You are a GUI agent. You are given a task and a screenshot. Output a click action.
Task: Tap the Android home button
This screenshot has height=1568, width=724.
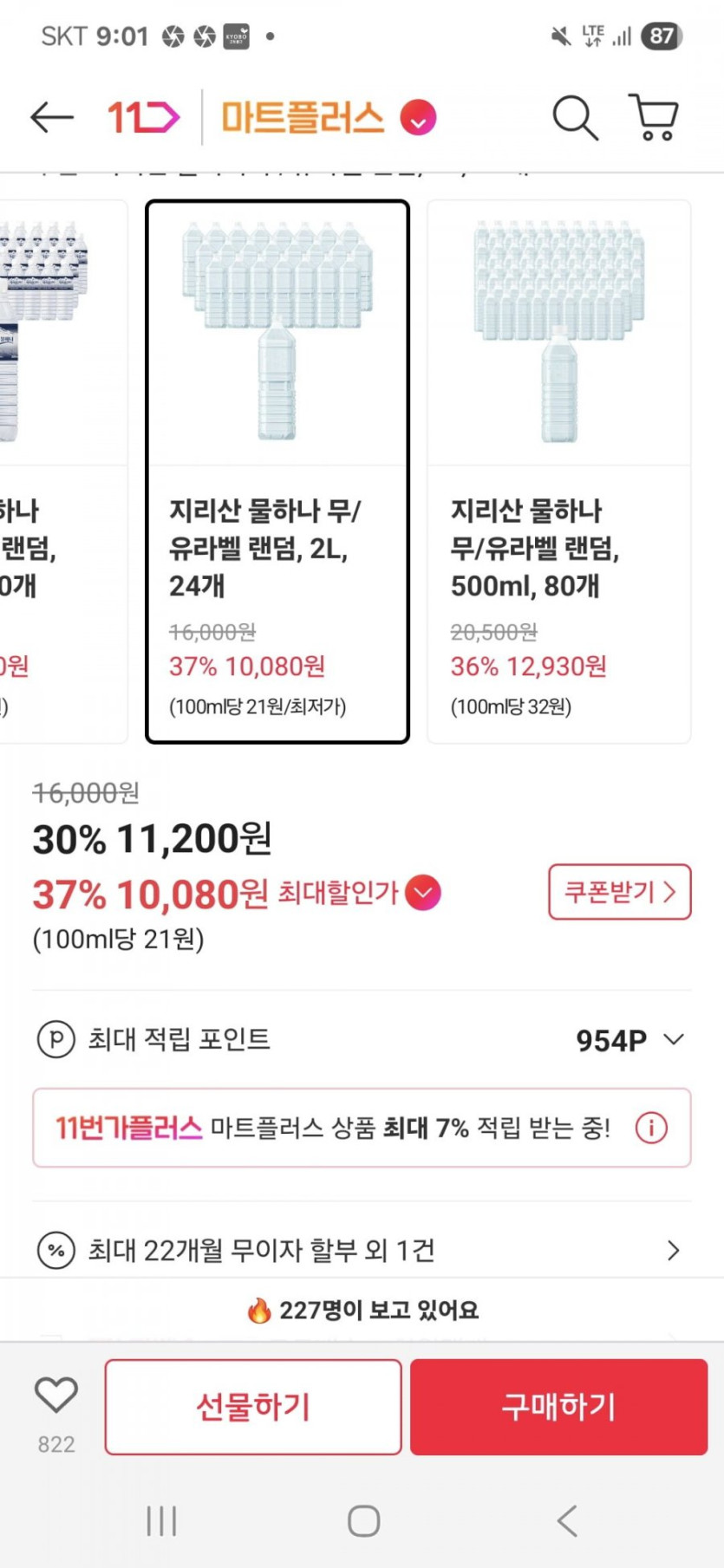click(363, 1520)
